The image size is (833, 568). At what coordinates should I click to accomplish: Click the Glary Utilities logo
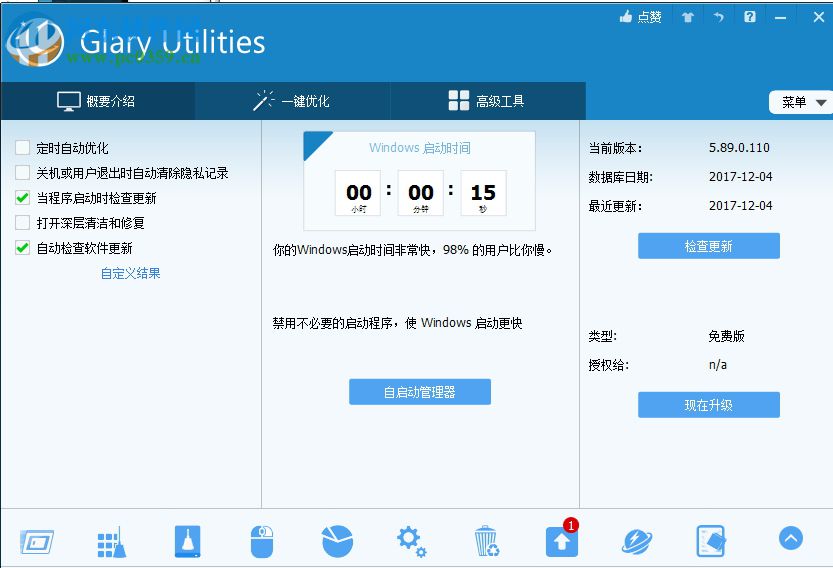pyautogui.click(x=36, y=43)
